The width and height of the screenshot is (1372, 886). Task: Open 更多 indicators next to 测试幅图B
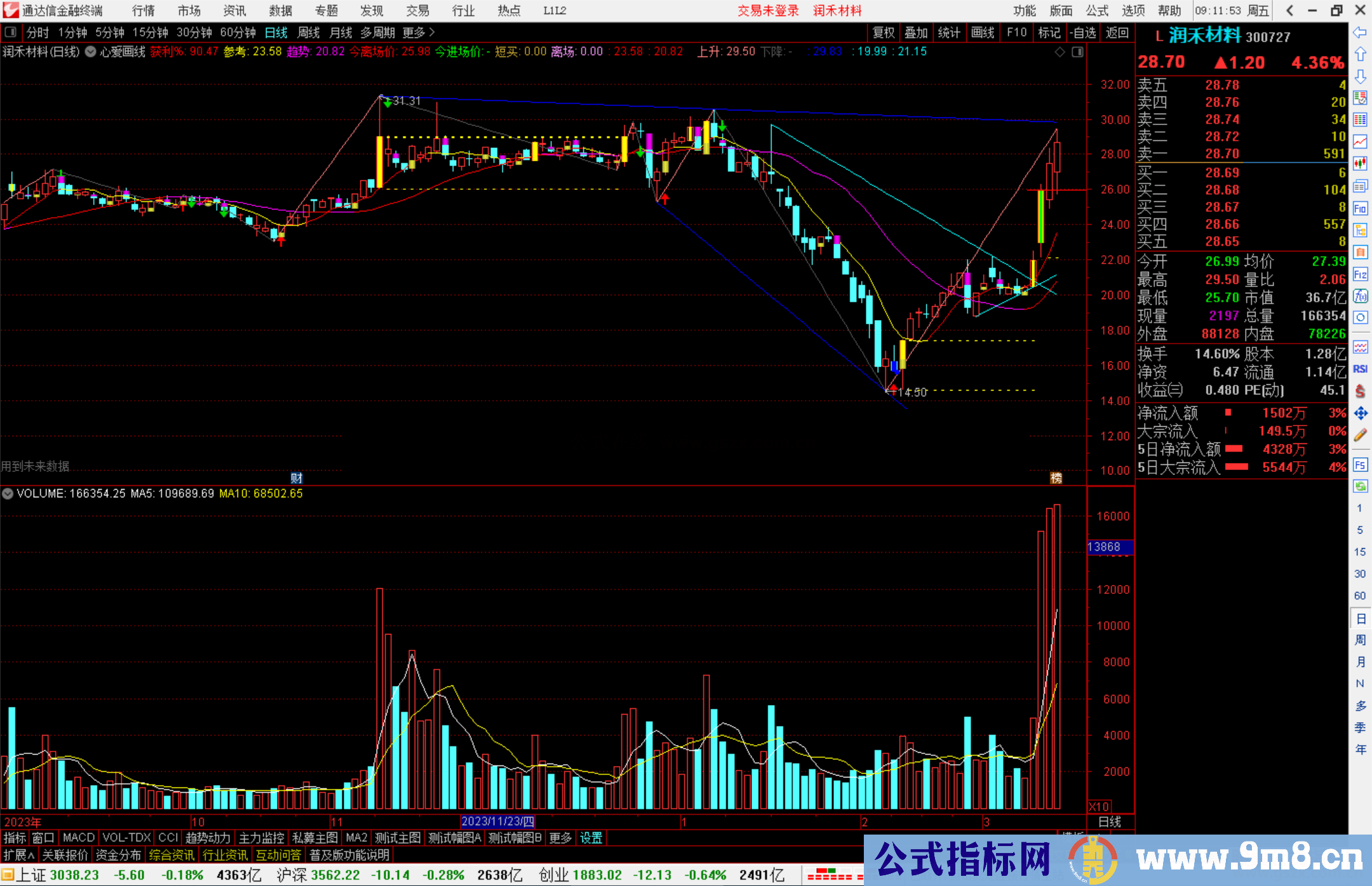(560, 838)
